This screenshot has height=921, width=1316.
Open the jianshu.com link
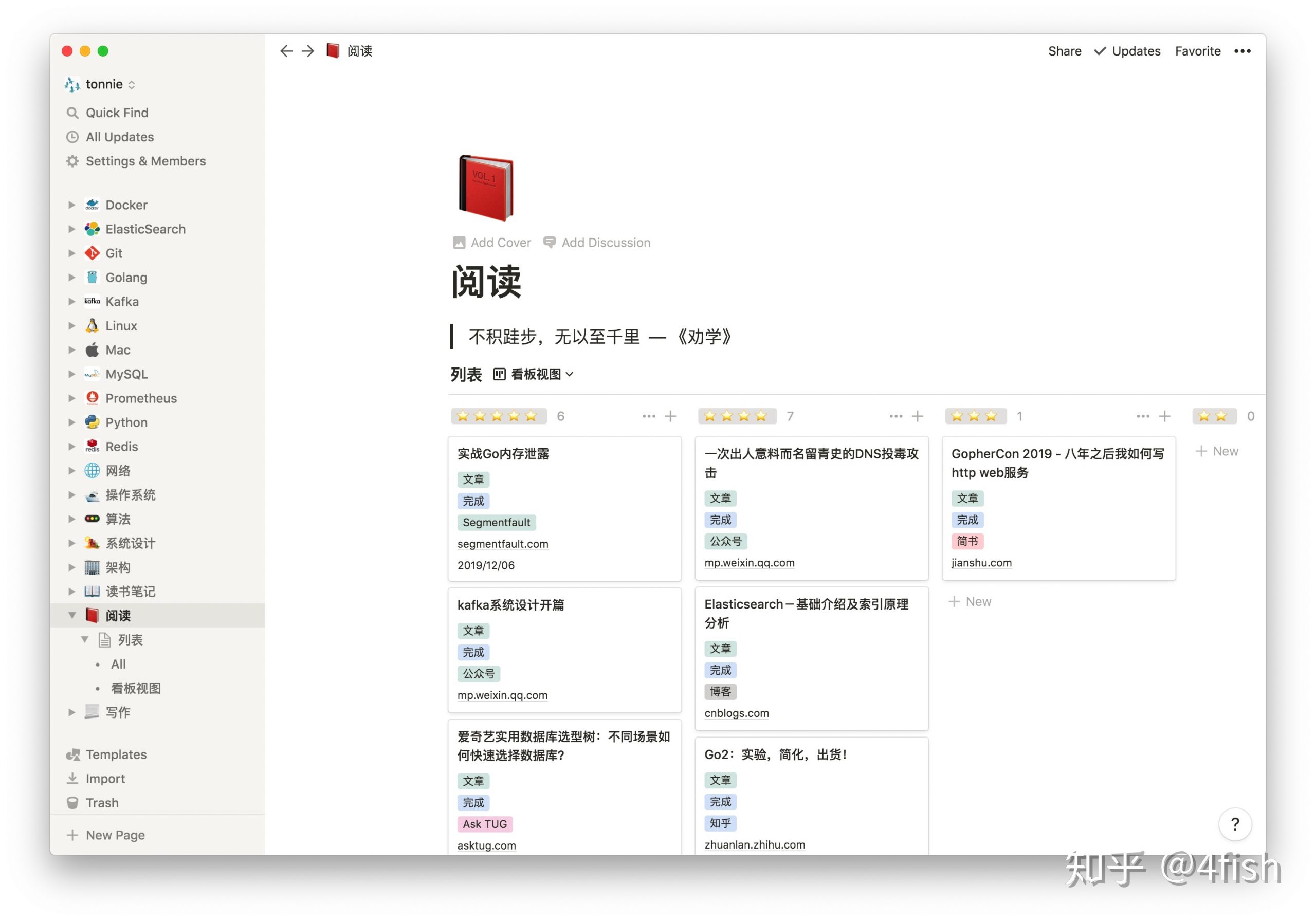coord(981,563)
